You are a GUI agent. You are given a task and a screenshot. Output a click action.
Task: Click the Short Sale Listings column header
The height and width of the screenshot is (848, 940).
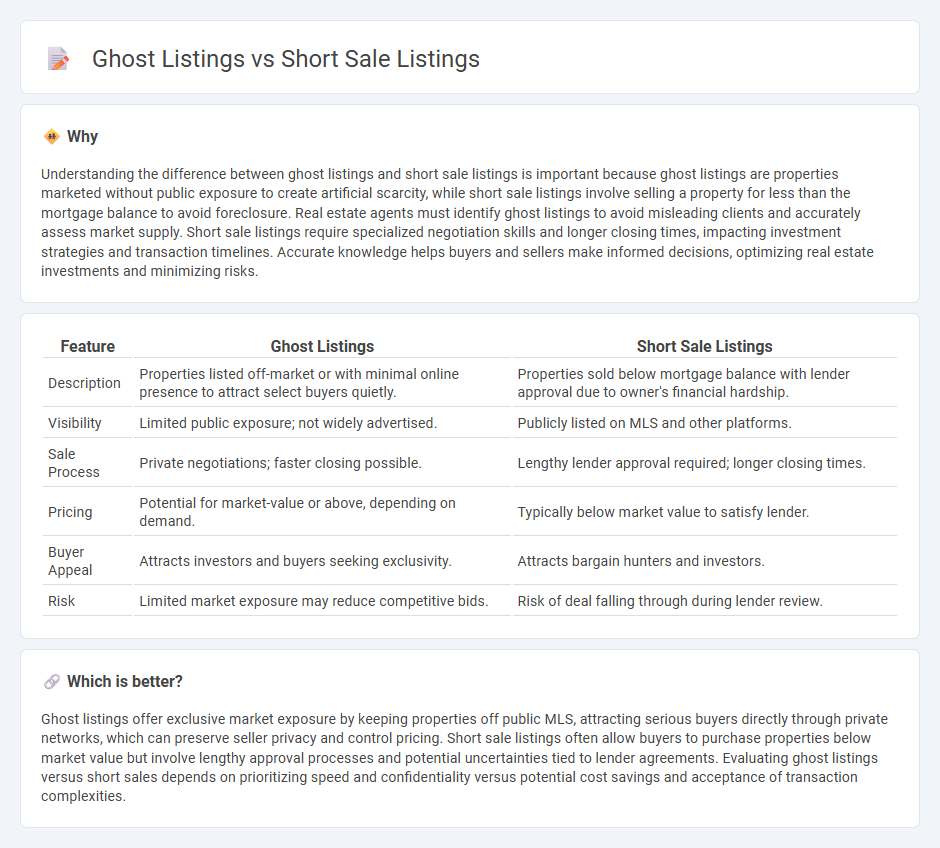click(704, 346)
